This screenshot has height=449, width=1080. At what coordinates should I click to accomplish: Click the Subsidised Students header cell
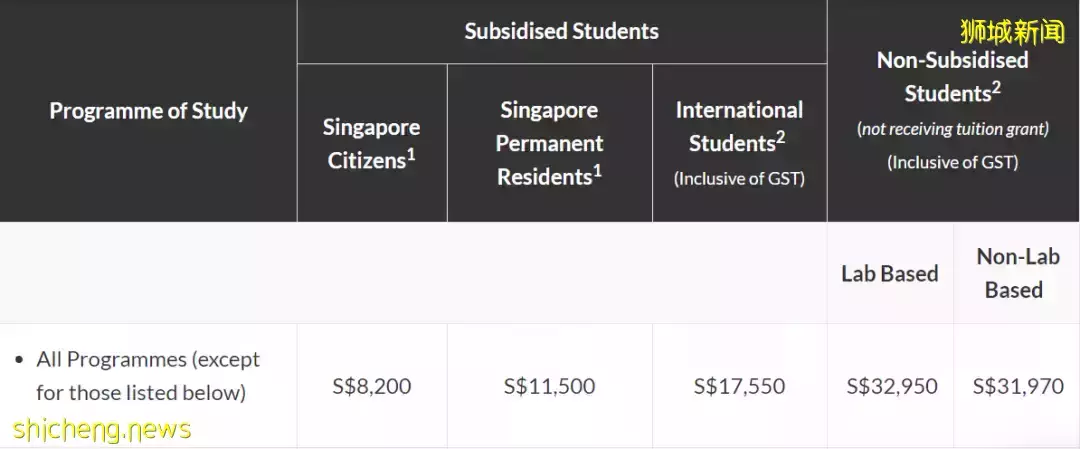click(x=561, y=31)
